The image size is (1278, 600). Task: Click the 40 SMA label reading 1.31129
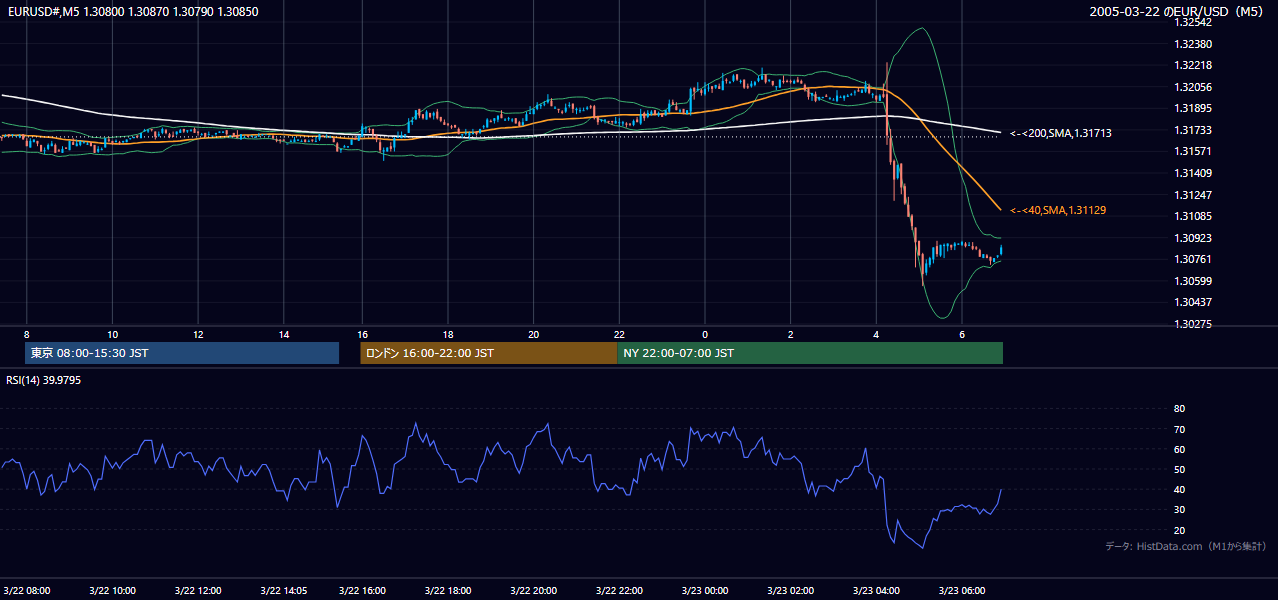click(x=1058, y=210)
